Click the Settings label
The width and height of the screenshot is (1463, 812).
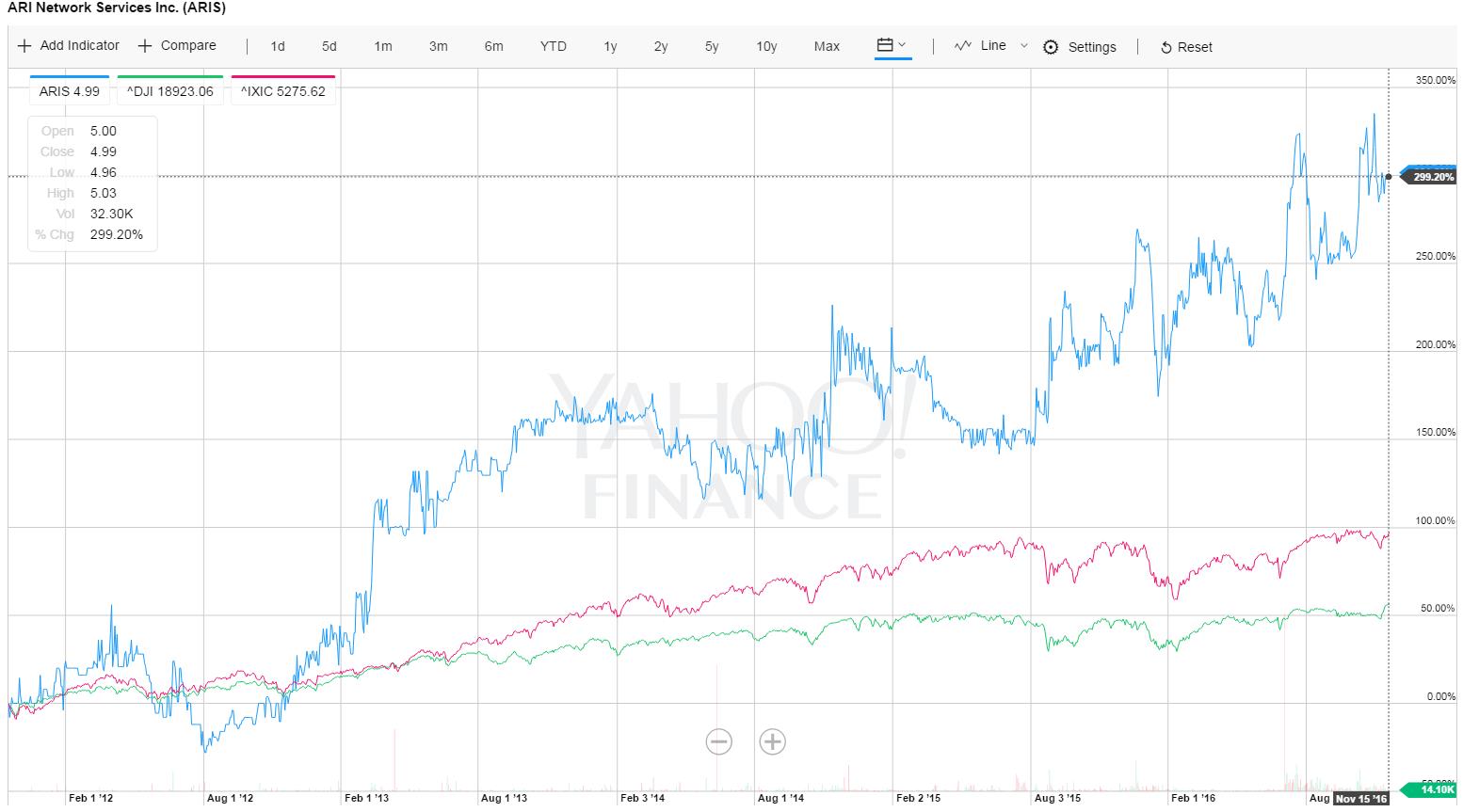pyautogui.click(x=1092, y=47)
